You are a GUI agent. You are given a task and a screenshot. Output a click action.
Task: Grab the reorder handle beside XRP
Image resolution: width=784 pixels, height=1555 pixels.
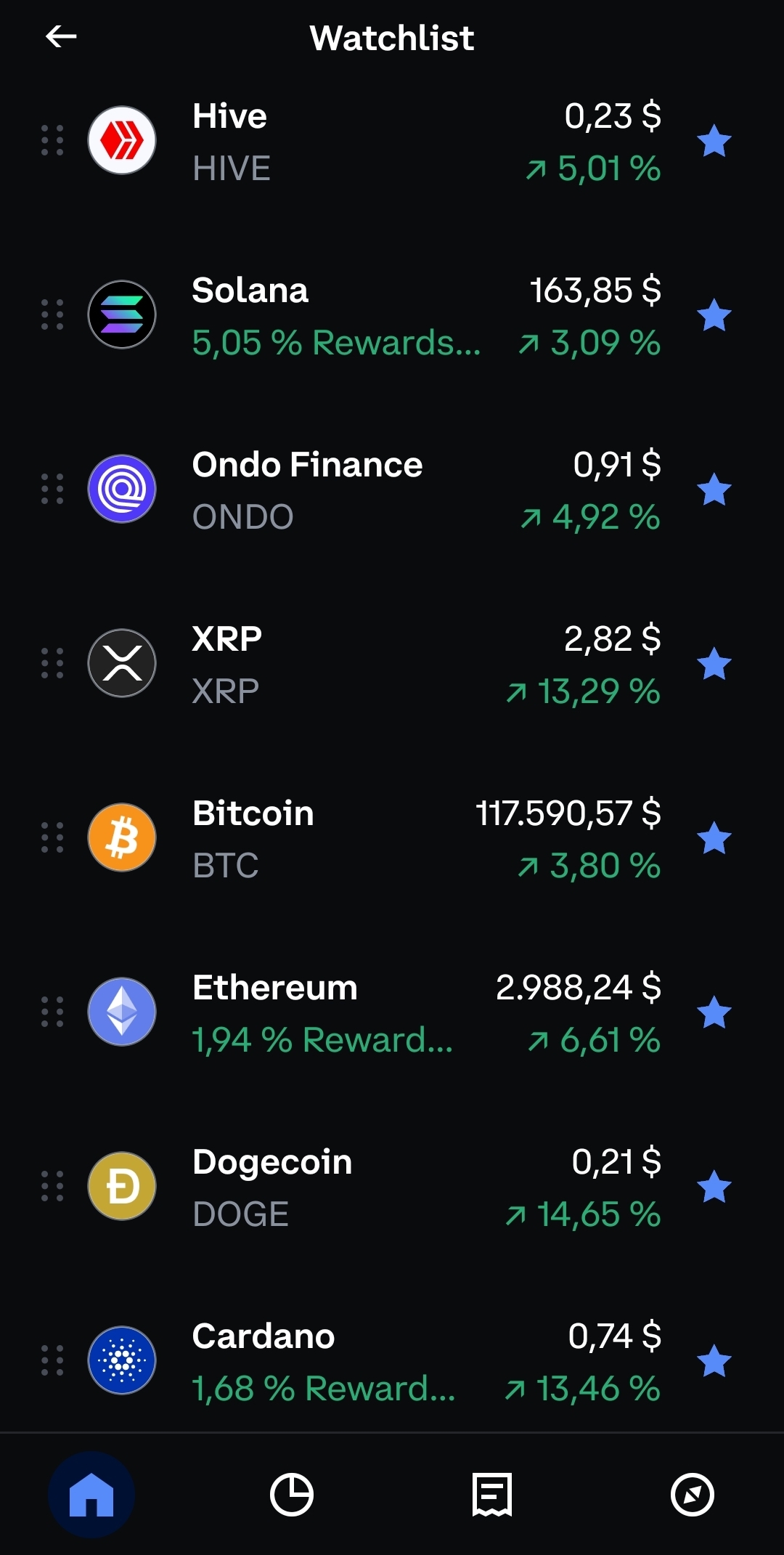52,663
